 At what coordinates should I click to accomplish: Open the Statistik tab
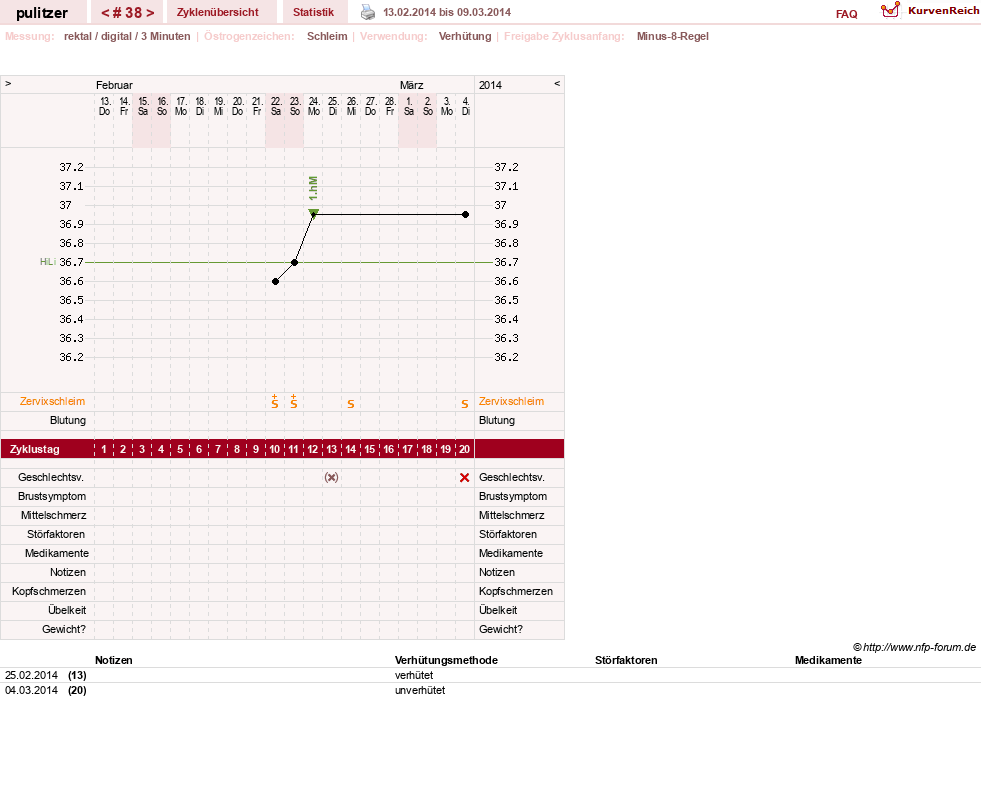(x=313, y=12)
